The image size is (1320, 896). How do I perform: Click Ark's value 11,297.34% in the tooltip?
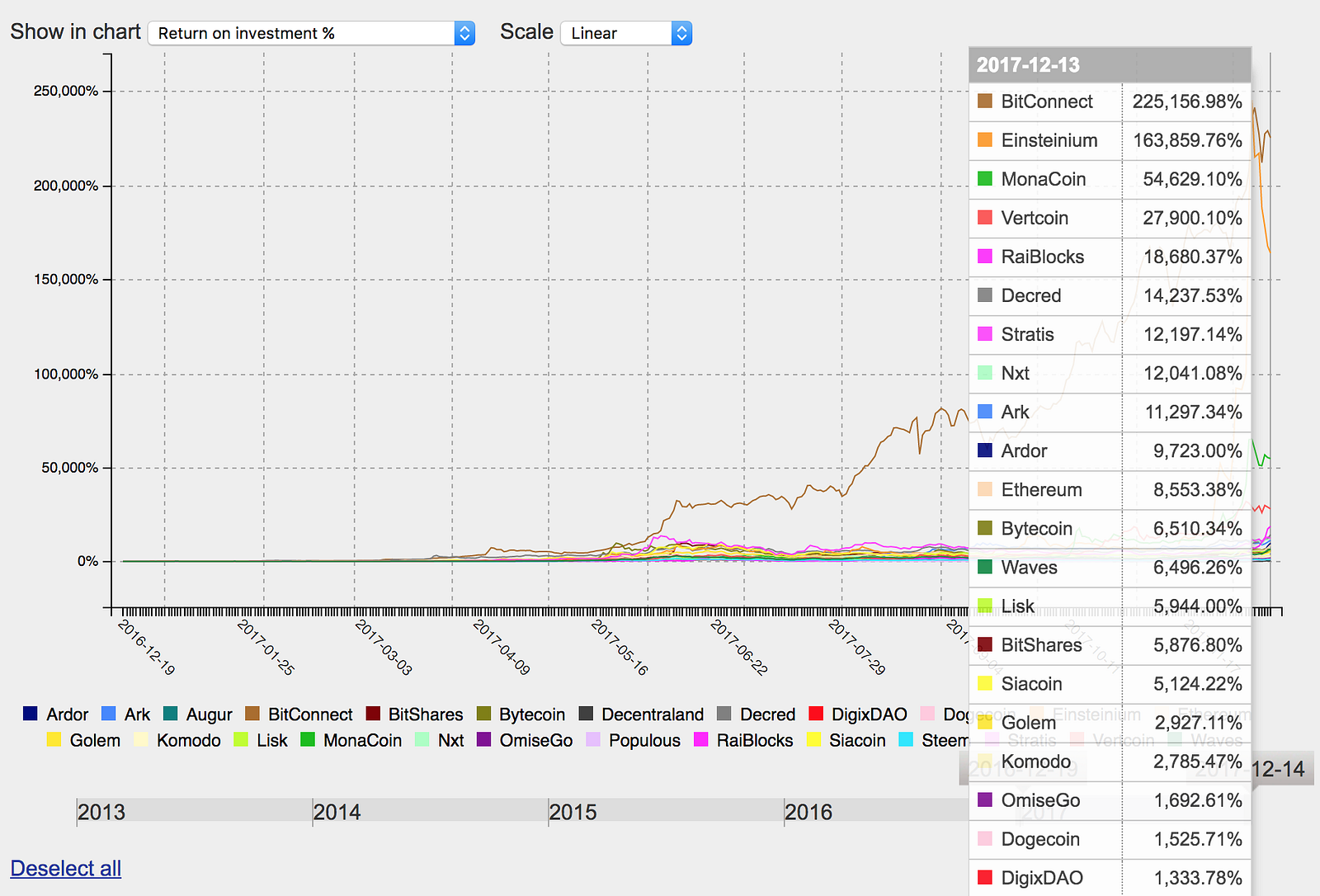point(1193,412)
